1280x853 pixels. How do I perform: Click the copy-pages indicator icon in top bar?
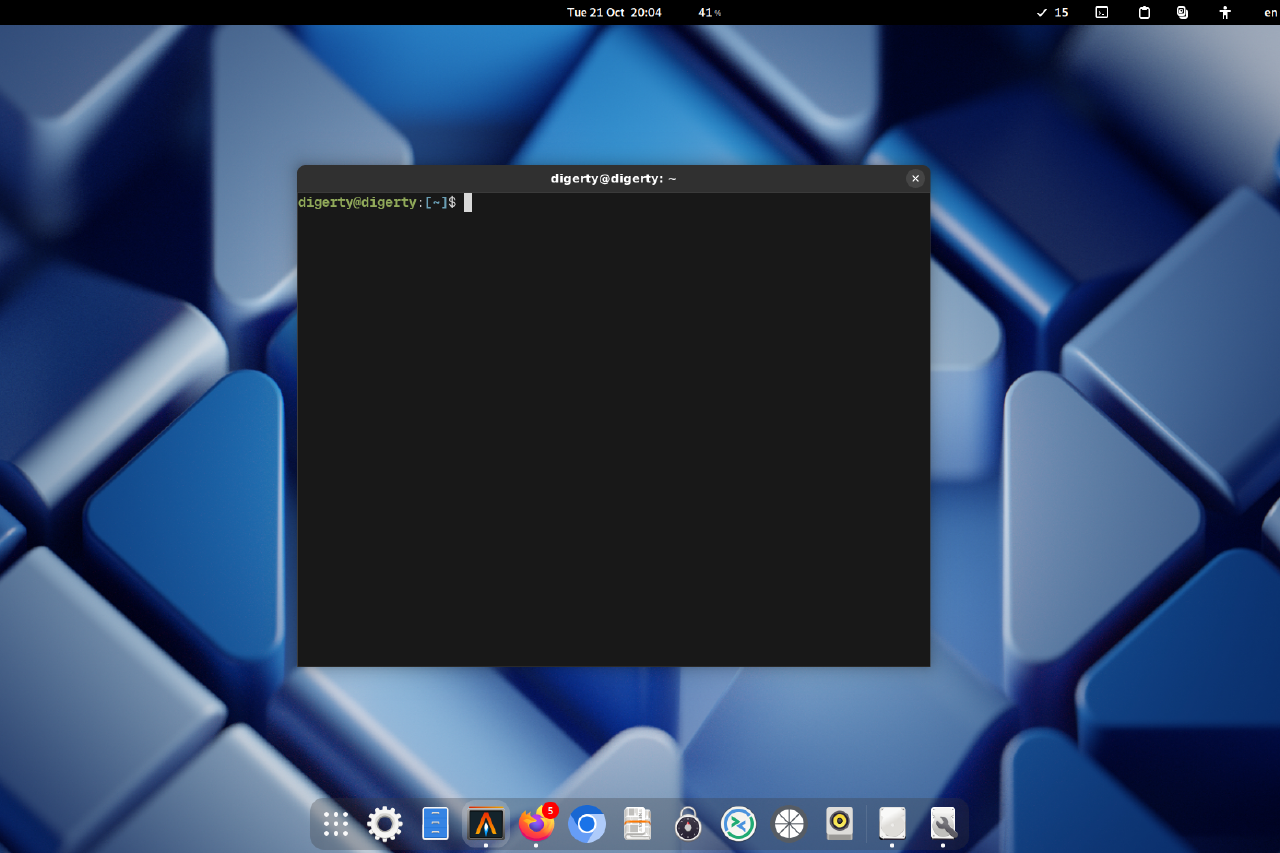(1183, 12)
